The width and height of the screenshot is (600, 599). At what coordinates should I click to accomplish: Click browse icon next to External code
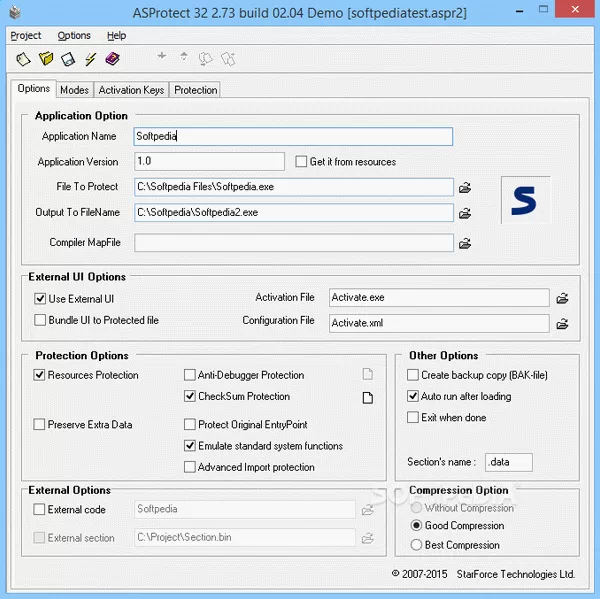tap(368, 510)
